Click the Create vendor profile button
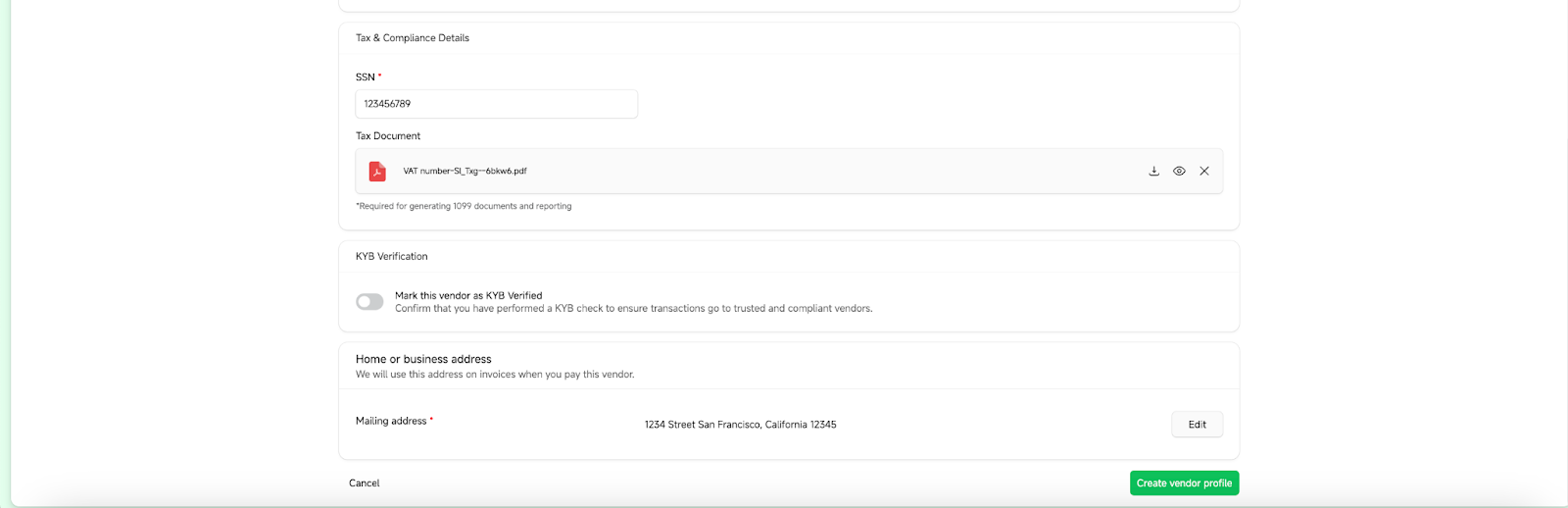 tap(1184, 483)
